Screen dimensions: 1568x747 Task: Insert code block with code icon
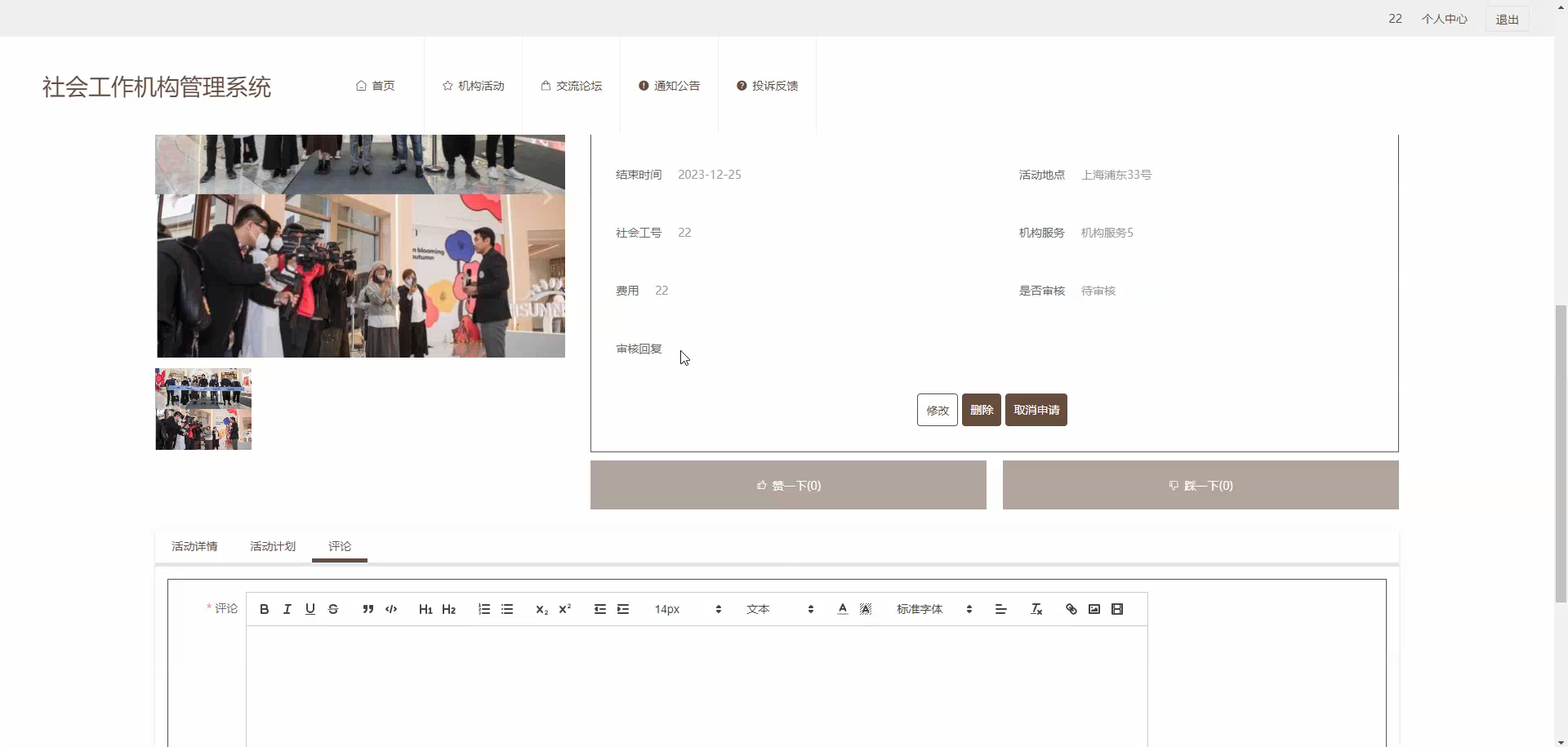(391, 609)
